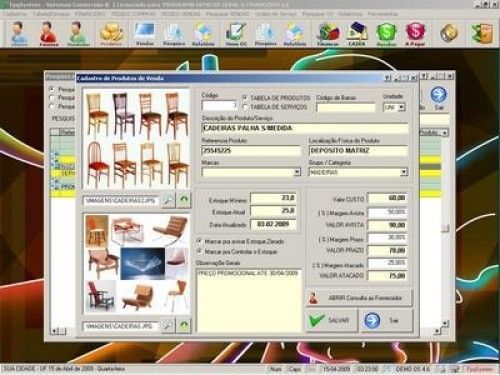Screen dimensions: 500x375
Task: Open the Produto dropdown in background window
Action: (444, 133)
